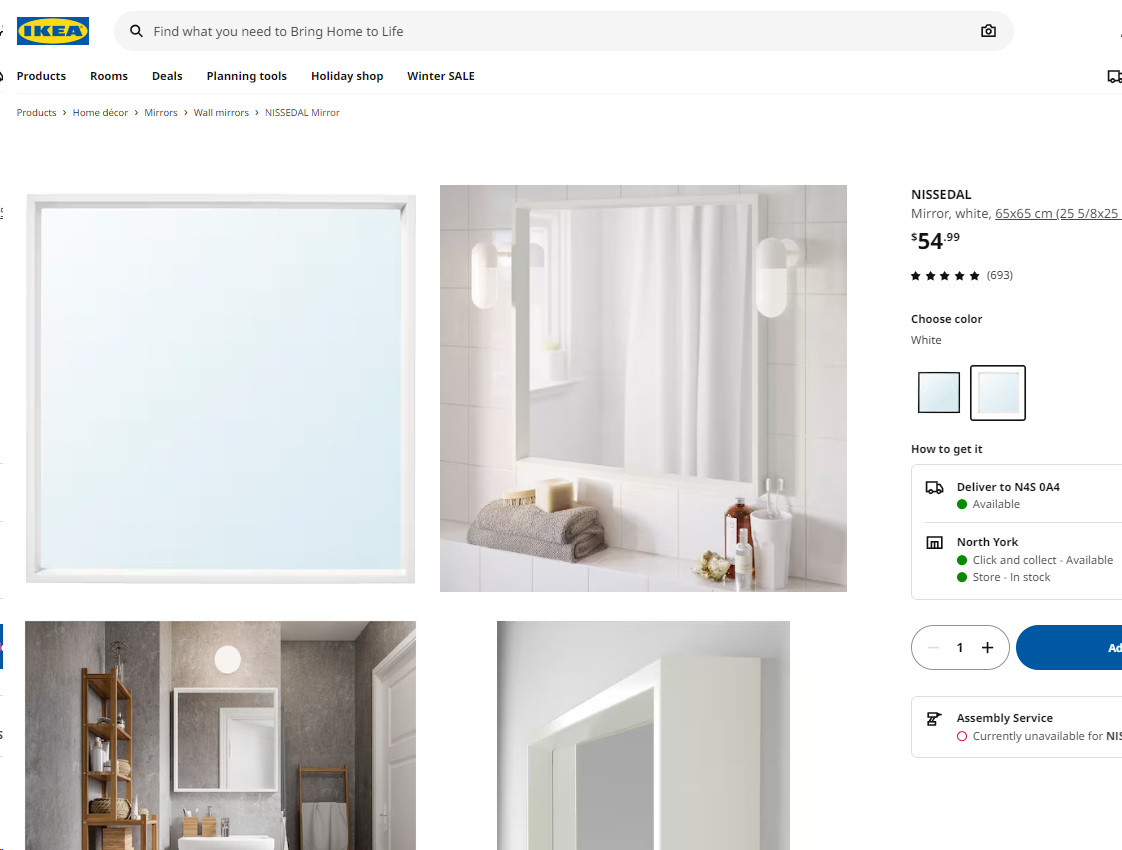This screenshot has height=850, width=1122.
Task: Click the search magnifier icon
Action: pyautogui.click(x=136, y=31)
